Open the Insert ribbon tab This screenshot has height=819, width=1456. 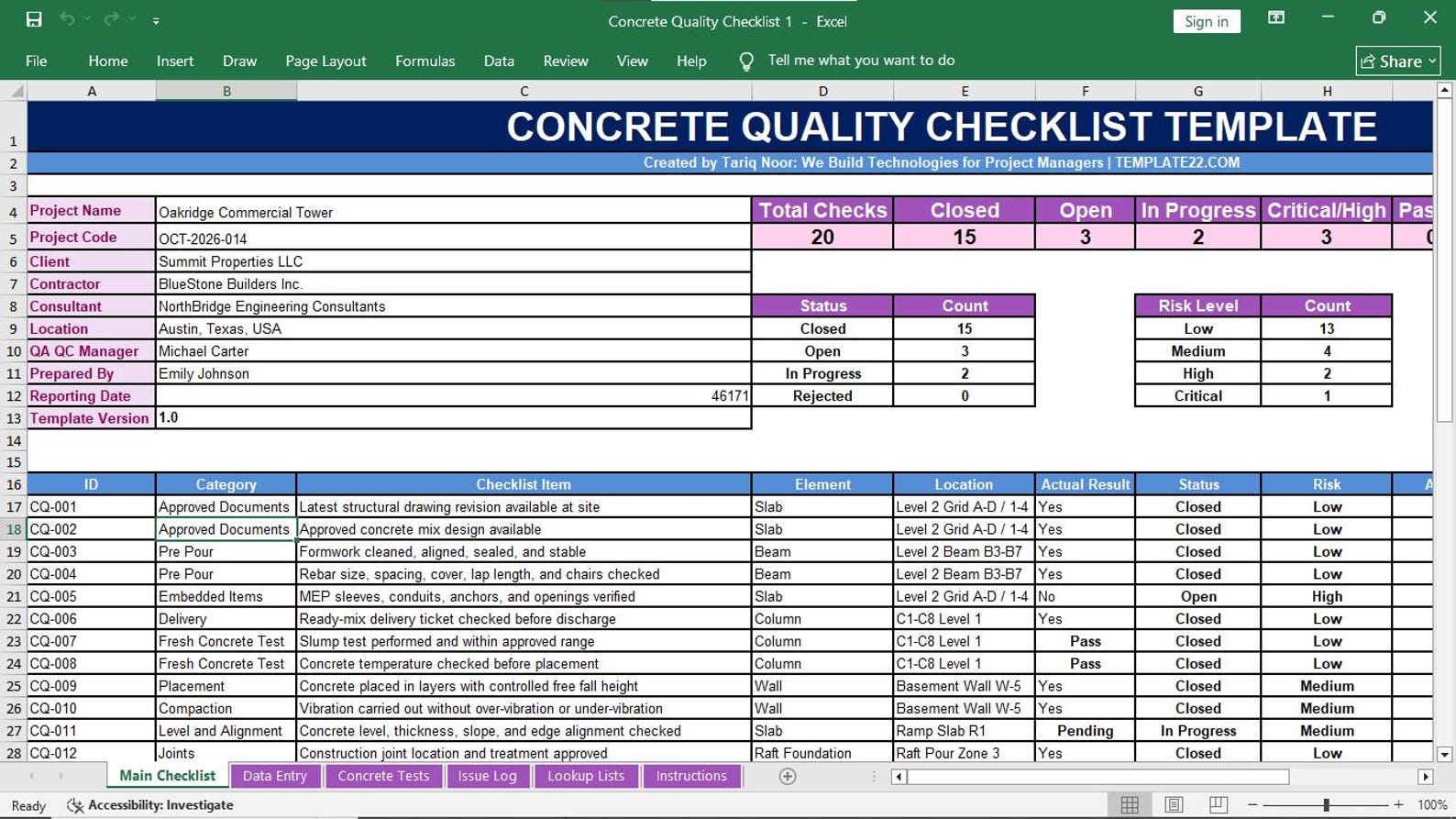pyautogui.click(x=175, y=61)
